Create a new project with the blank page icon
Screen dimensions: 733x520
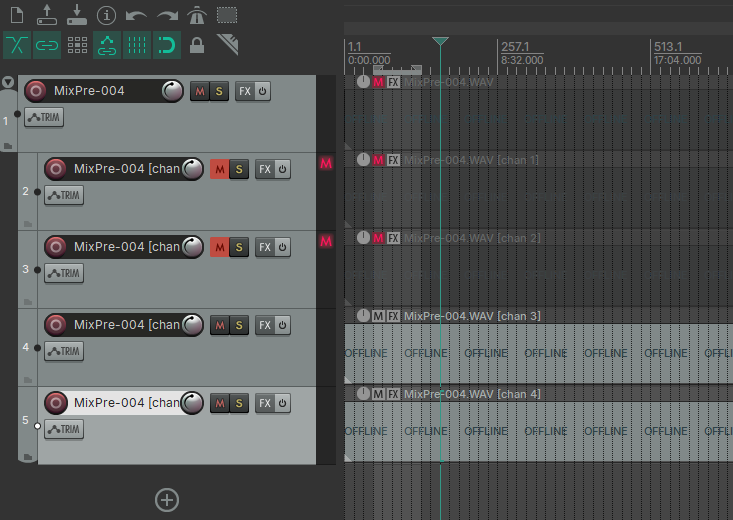pyautogui.click(x=17, y=15)
